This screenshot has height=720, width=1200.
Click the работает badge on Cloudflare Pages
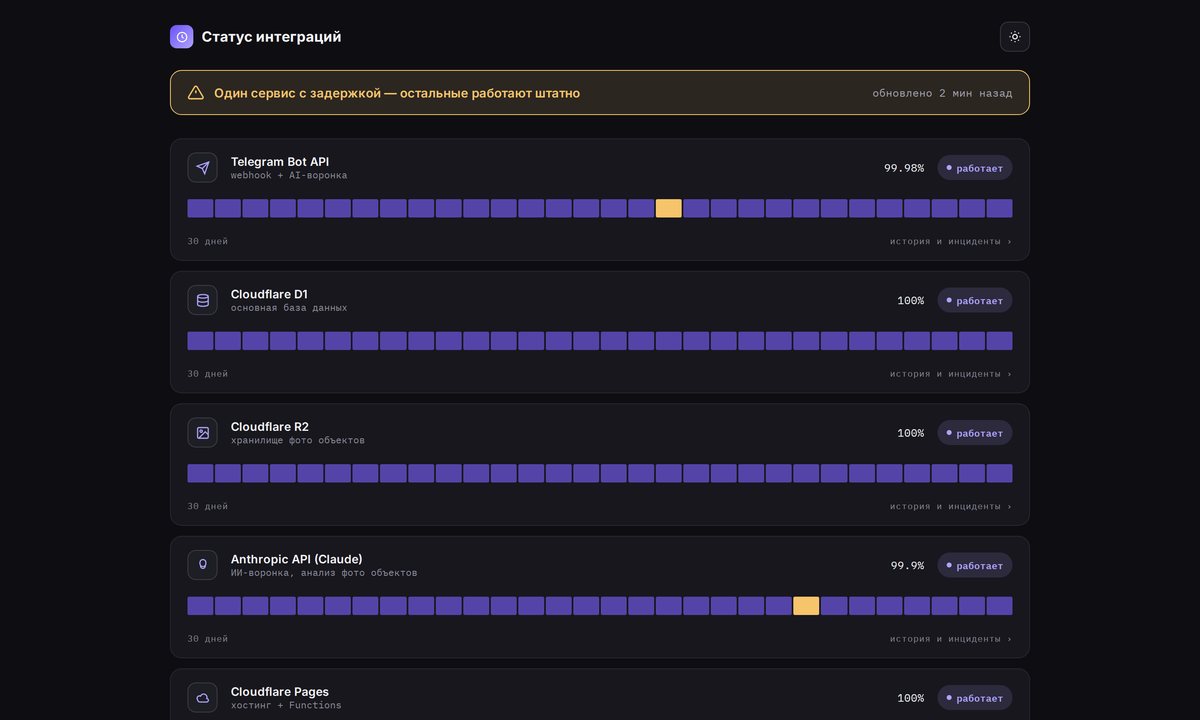coord(975,698)
